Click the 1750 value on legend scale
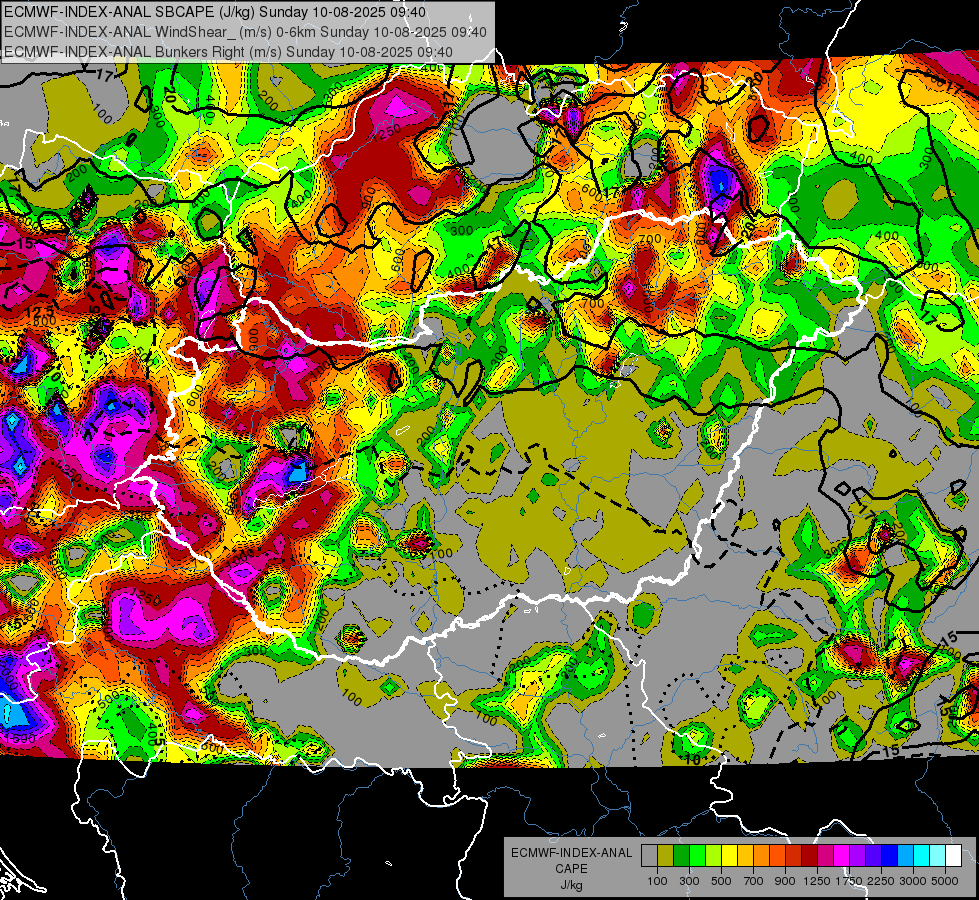The width and height of the screenshot is (979, 900). click(849, 881)
